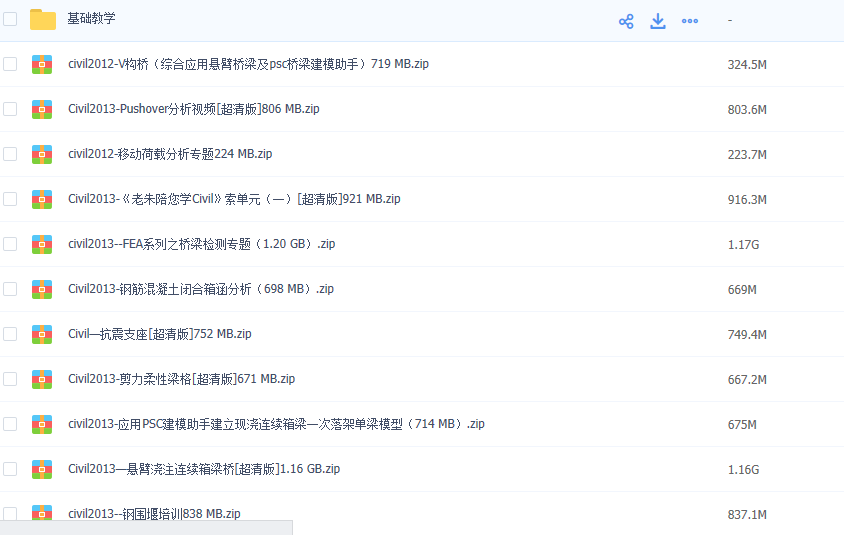Open Civil2013-Pushover分析视频[超清版]806 MB.zip
Image resolution: width=844 pixels, height=535 pixels.
[x=194, y=109]
